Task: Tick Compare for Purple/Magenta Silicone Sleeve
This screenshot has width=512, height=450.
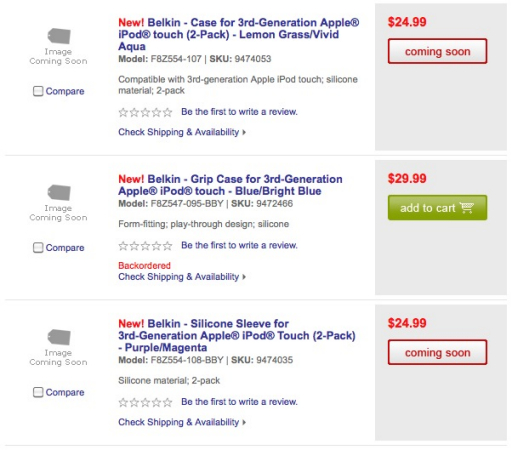Action: [x=38, y=392]
